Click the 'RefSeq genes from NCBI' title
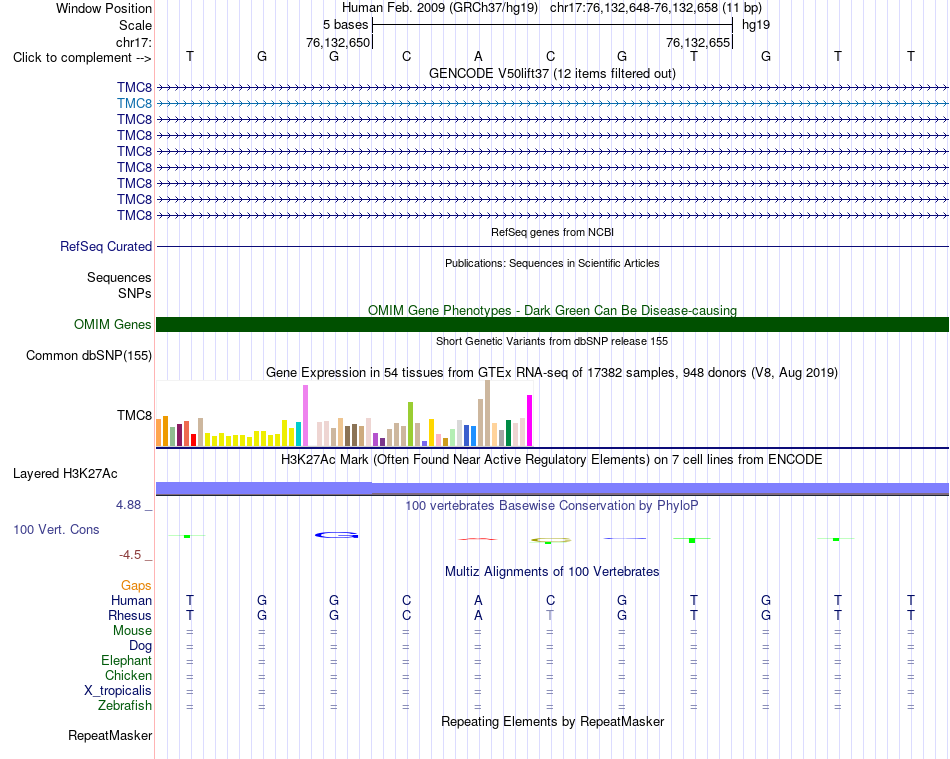 (552, 232)
